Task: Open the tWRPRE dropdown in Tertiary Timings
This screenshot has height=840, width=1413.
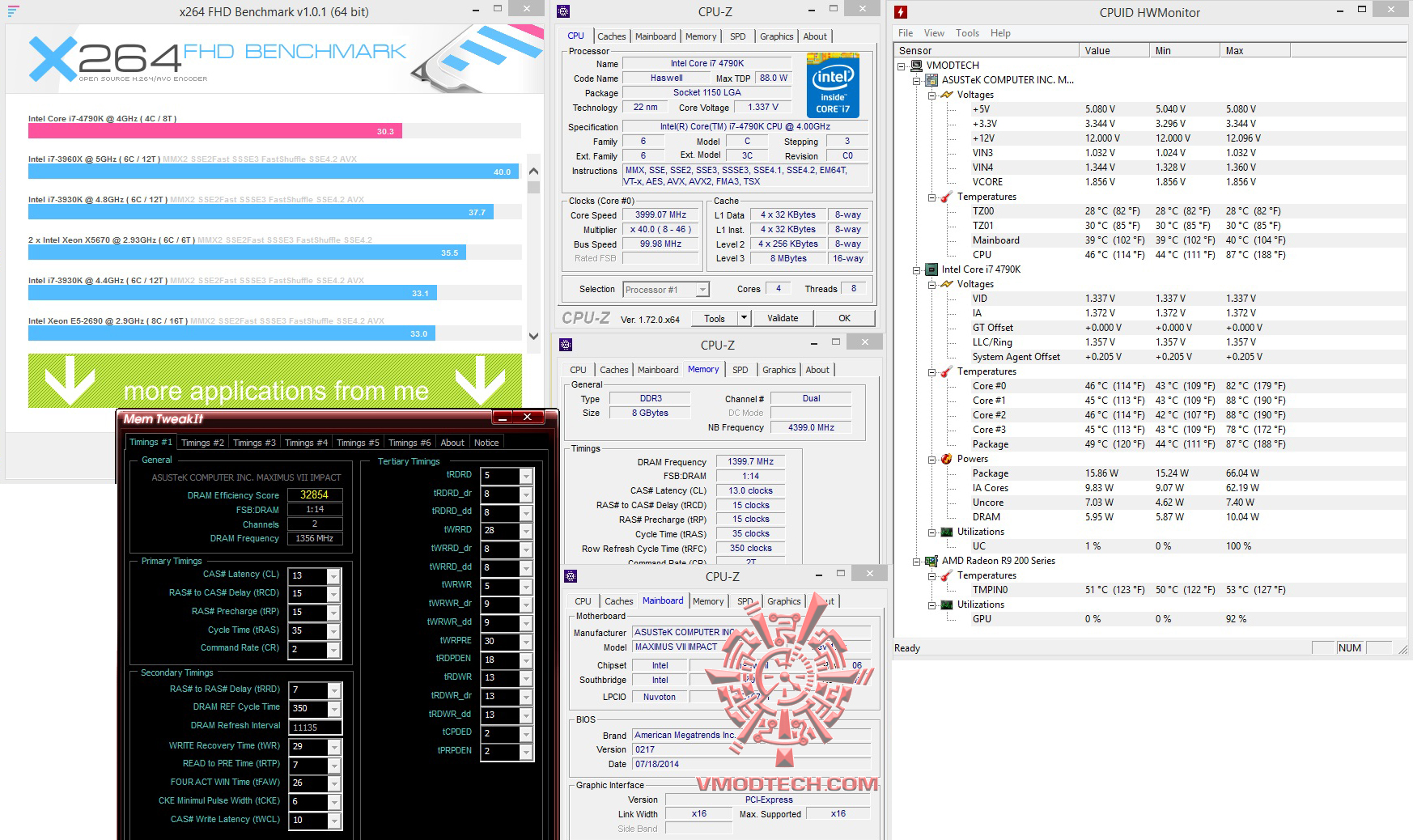Action: (525, 641)
